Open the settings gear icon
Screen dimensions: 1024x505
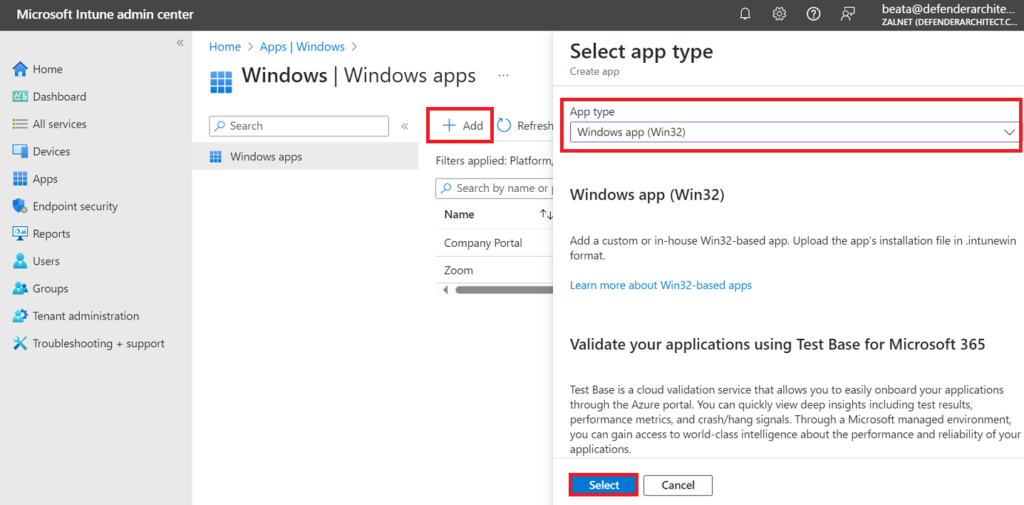[779, 14]
